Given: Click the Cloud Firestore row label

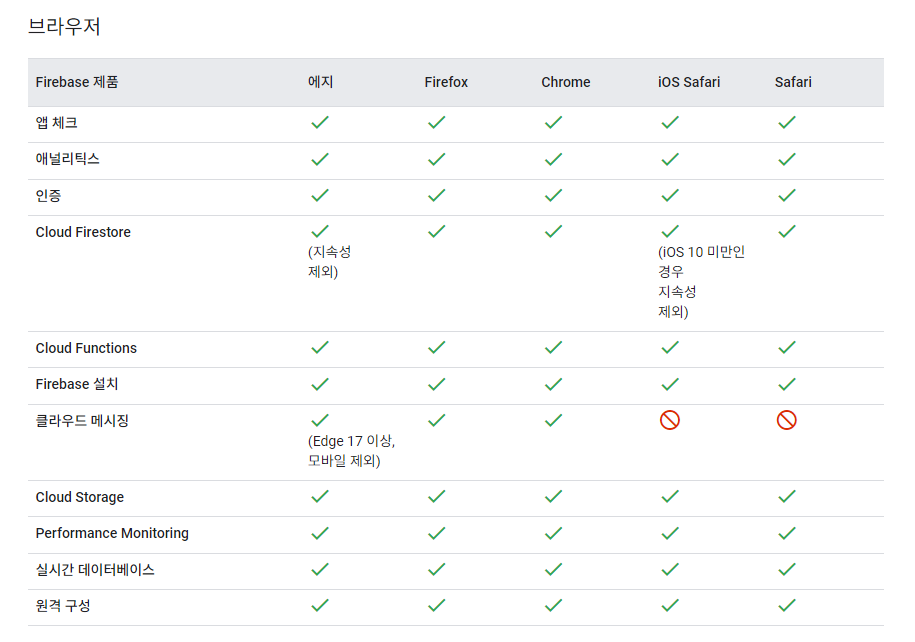Looking at the screenshot, I should coord(83,232).
